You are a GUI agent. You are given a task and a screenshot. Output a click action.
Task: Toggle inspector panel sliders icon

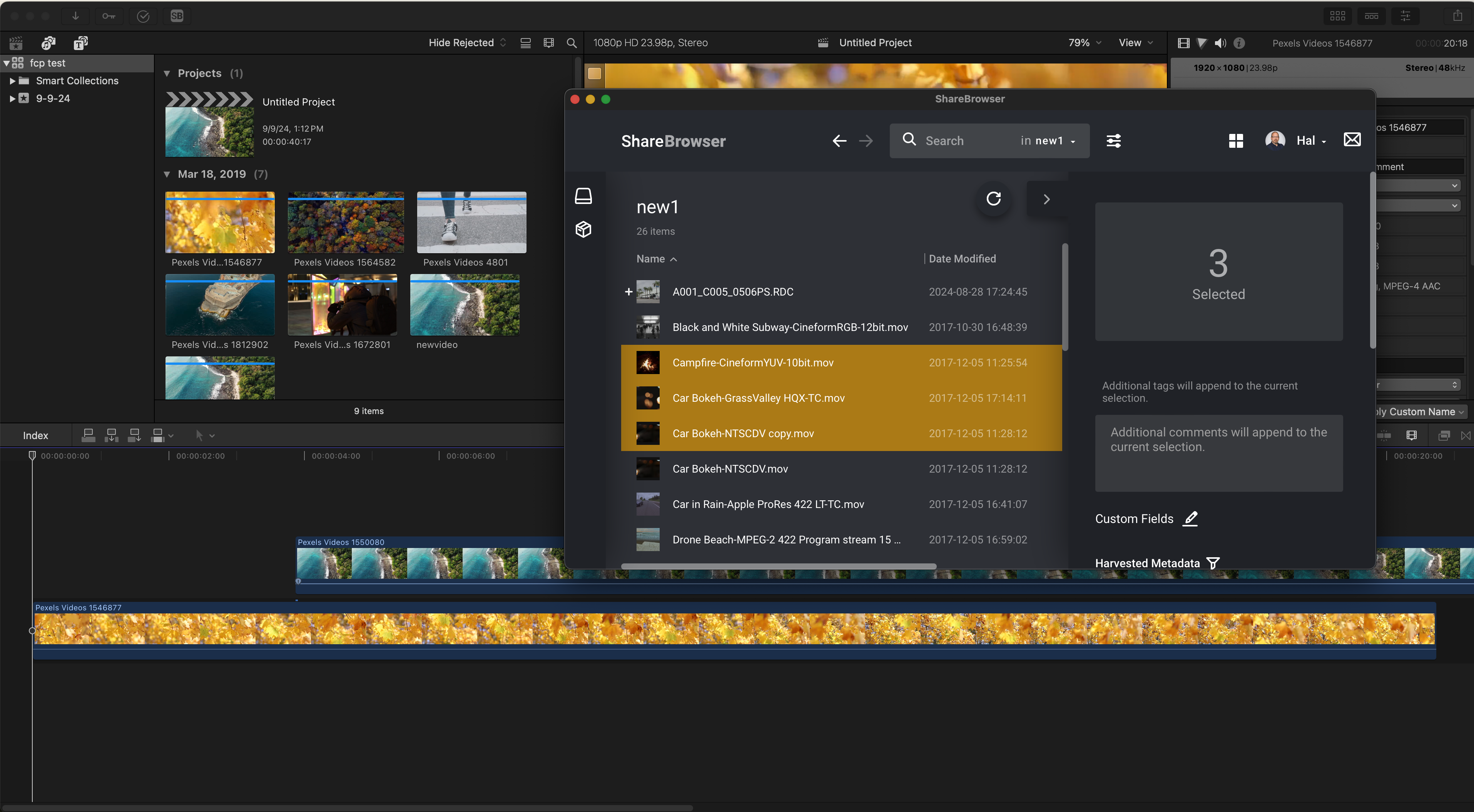coord(1405,16)
